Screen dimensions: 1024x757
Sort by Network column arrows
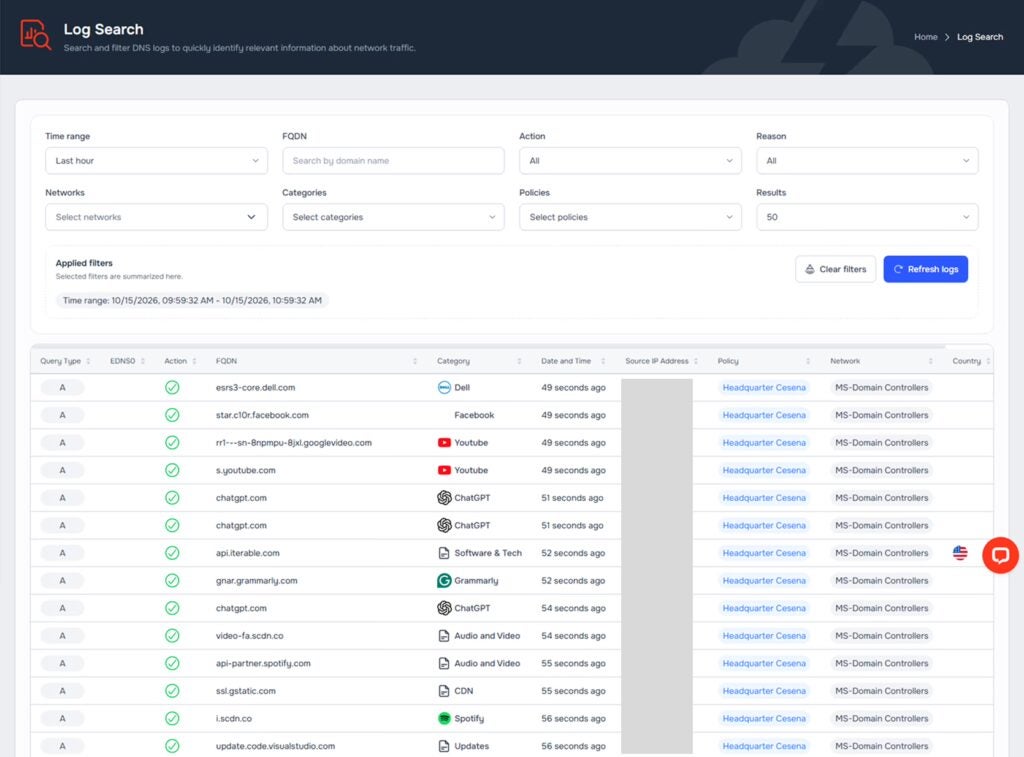tap(931, 361)
